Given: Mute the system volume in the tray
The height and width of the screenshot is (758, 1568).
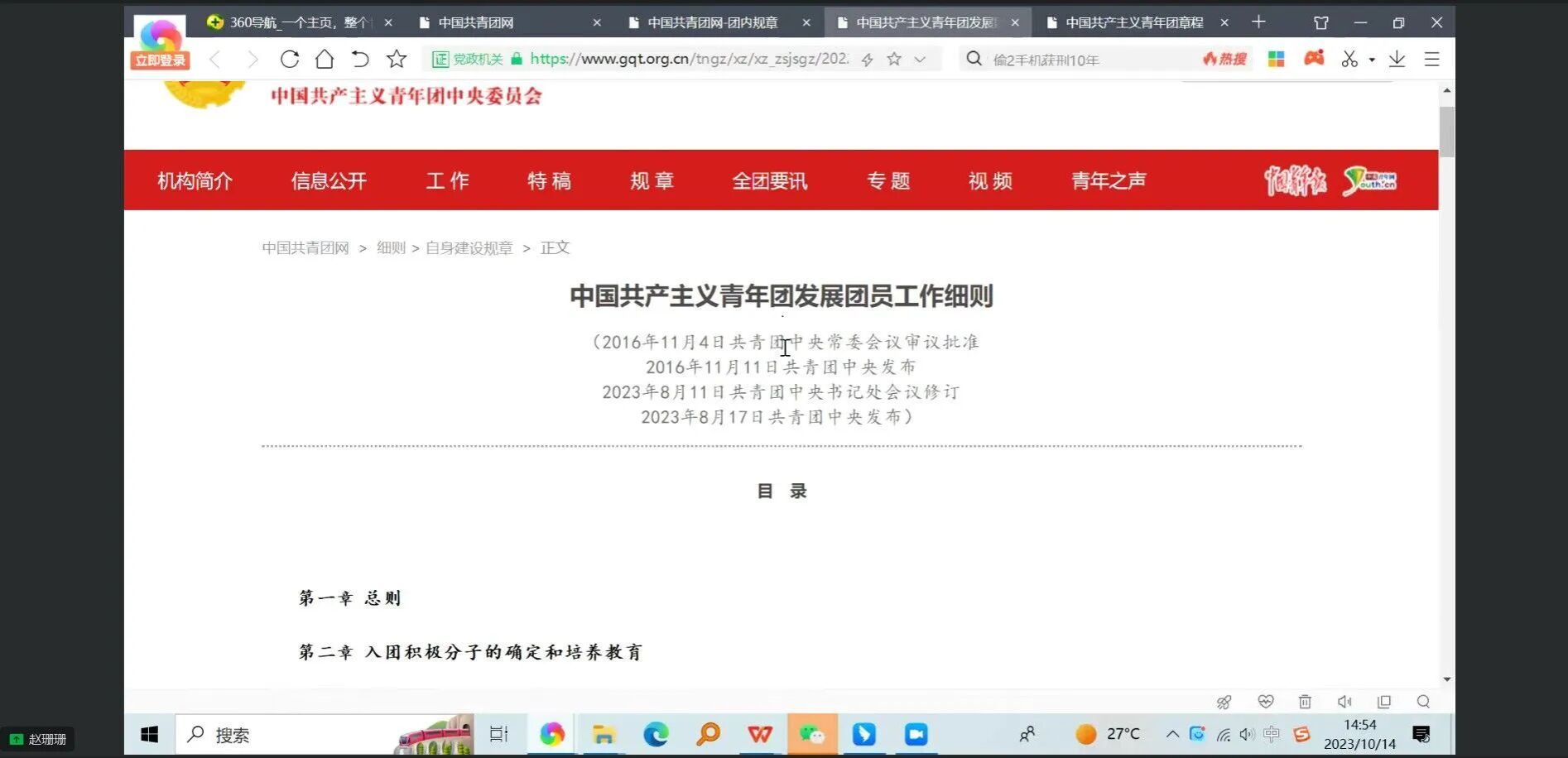Looking at the screenshot, I should point(1246,734).
